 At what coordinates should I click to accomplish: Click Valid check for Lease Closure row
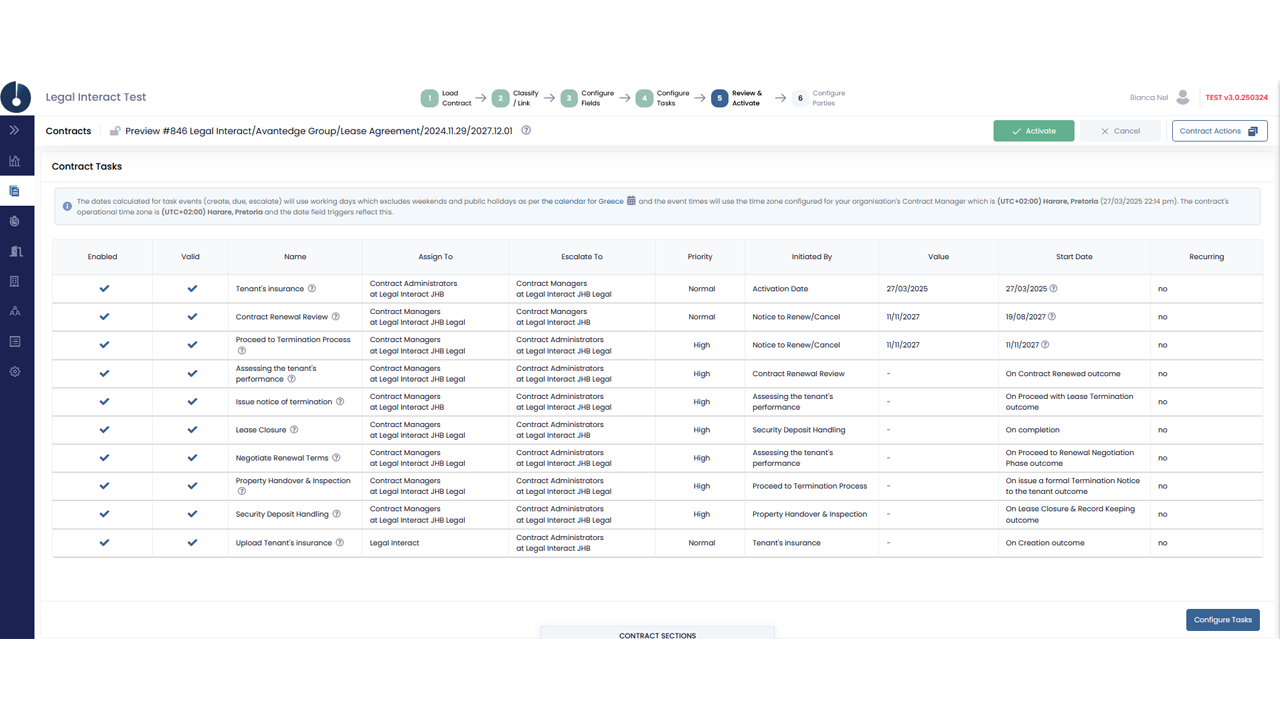[192, 430]
